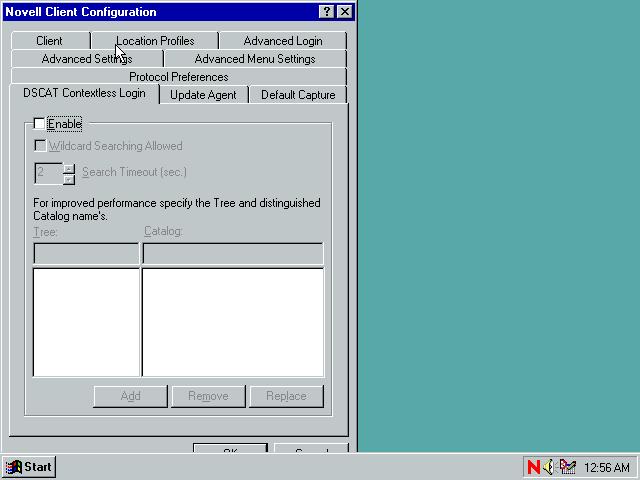Click the speaker volume tray icon
640x480 pixels.
coord(549,467)
